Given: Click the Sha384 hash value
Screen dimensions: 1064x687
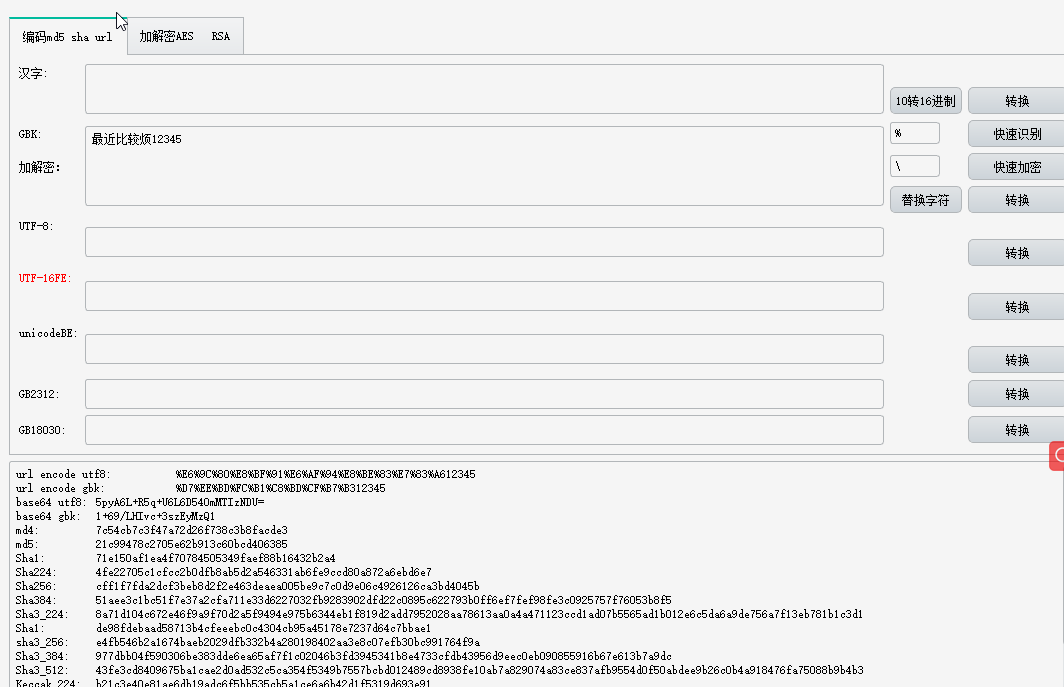Looking at the screenshot, I should (383, 600).
